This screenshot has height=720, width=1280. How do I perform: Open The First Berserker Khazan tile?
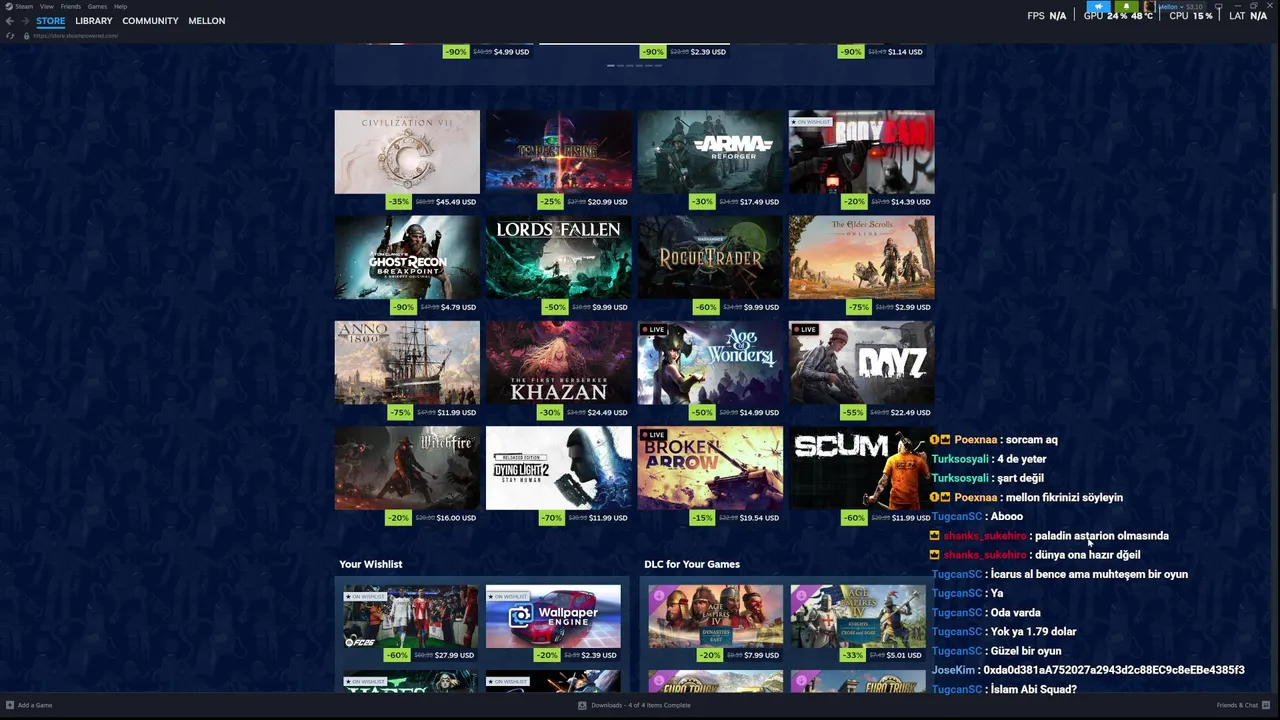point(558,363)
